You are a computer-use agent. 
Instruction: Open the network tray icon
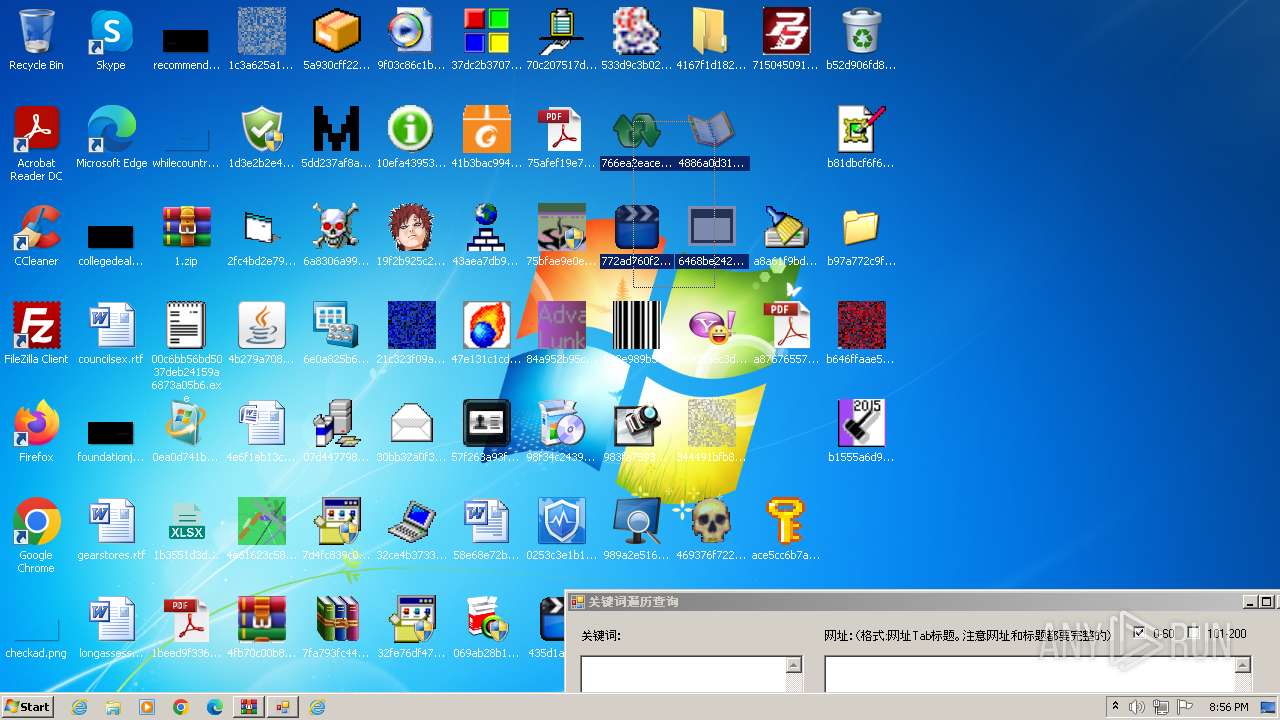(x=1161, y=707)
